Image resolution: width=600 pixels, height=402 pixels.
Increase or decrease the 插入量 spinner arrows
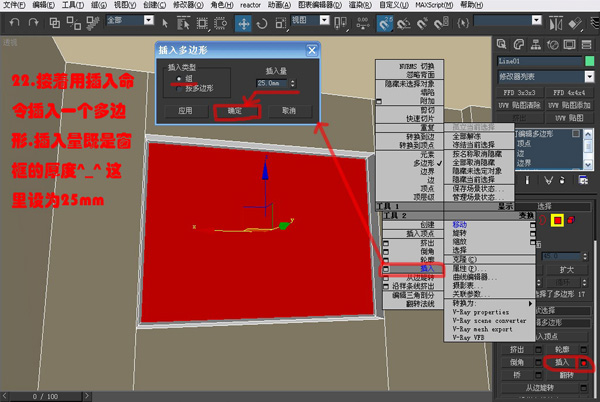click(293, 83)
